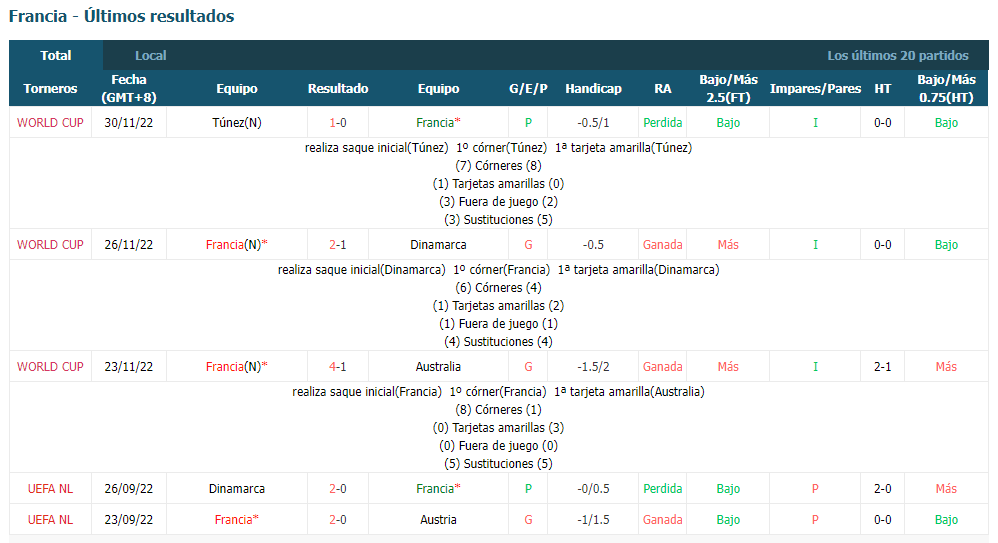Open WORLD CUP link in 23/11/22 row
The height and width of the screenshot is (543, 998).
click(x=50, y=367)
